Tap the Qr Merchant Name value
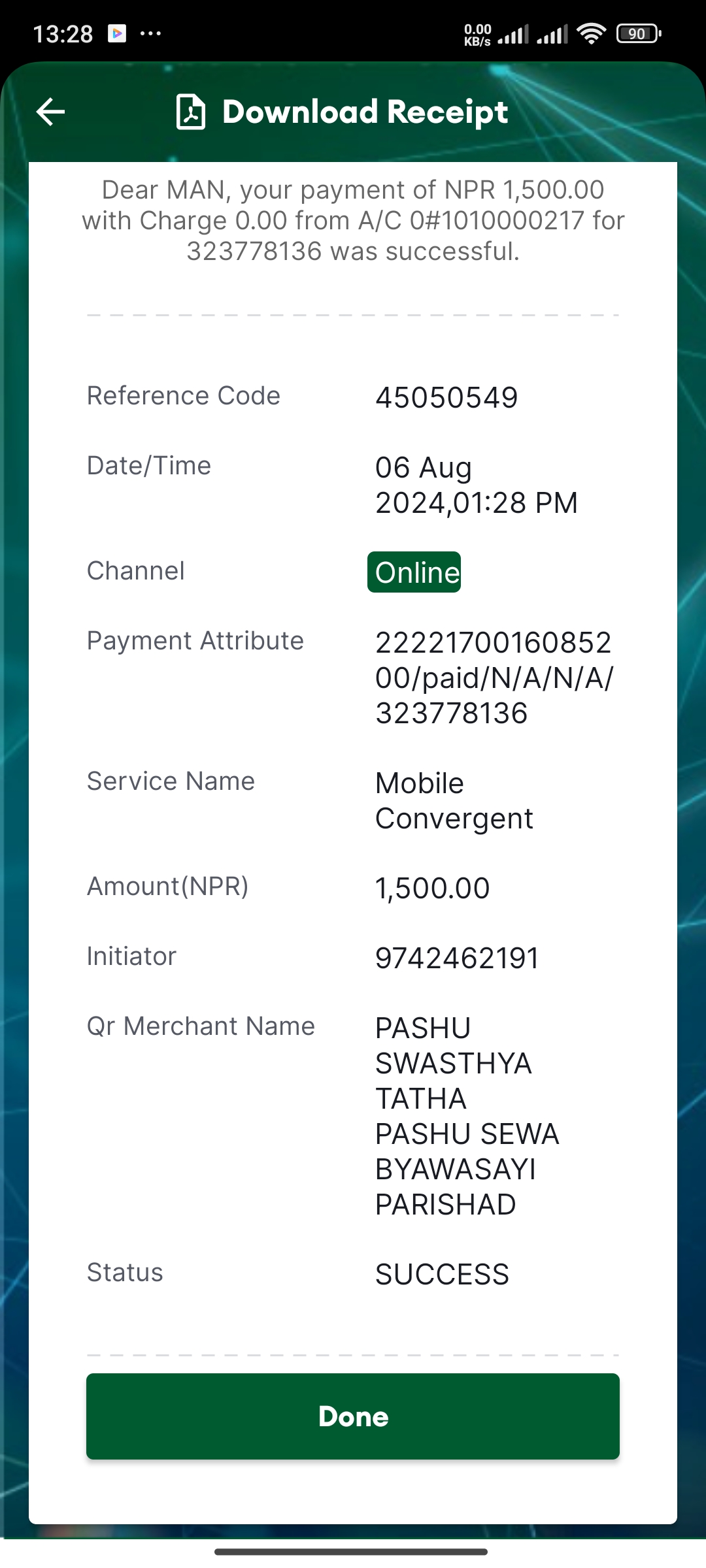The image size is (706, 1568). 467,1116
